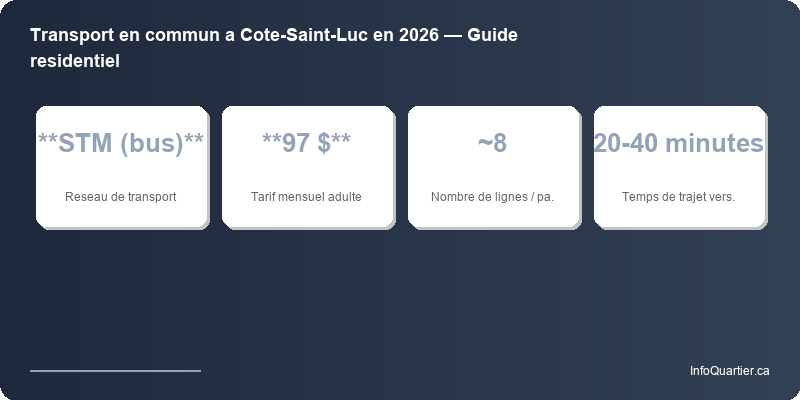Click blank area under 'Nombre de lignes' label
This screenshot has width=800, height=400.
pos(492,216)
